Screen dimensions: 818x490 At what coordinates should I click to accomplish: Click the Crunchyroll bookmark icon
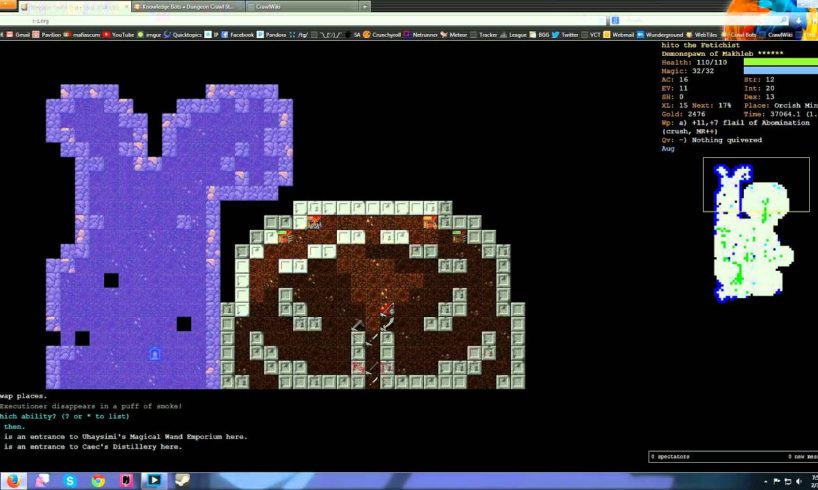click(366, 34)
